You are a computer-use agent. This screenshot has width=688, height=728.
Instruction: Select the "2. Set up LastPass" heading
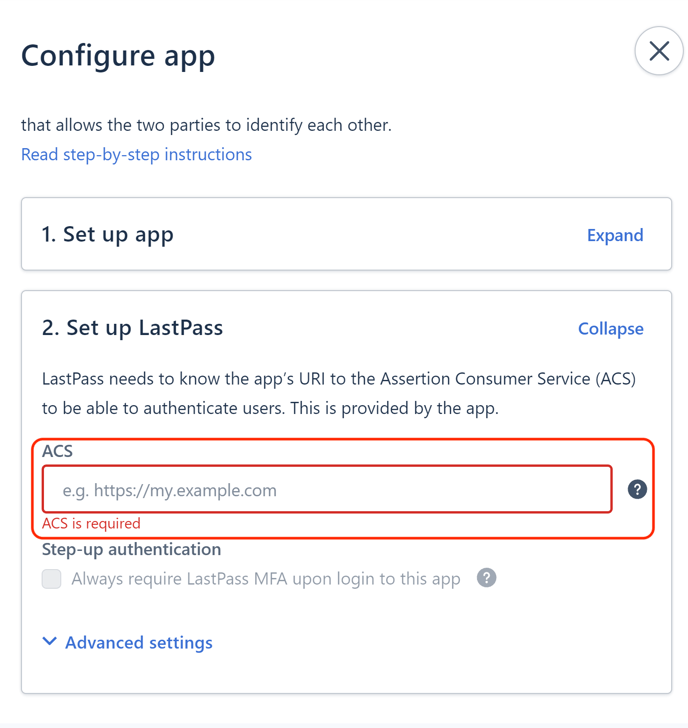(x=132, y=328)
